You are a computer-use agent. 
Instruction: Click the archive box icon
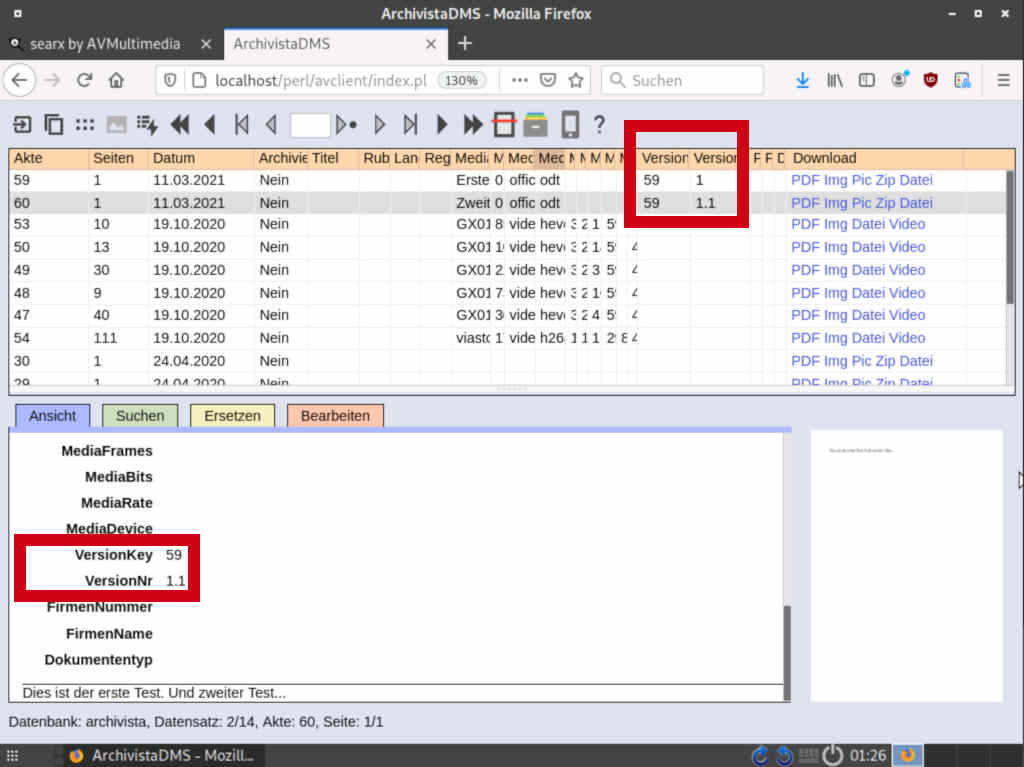(x=536, y=124)
